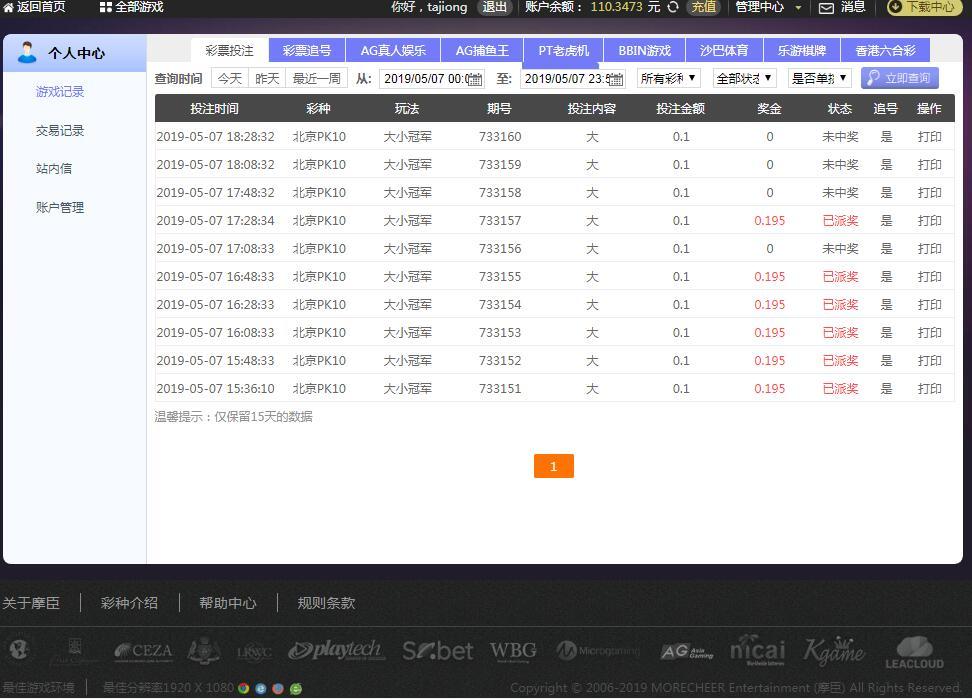This screenshot has height=699, width=972.
Task: Print the bet record for period 733160
Action: [929, 137]
